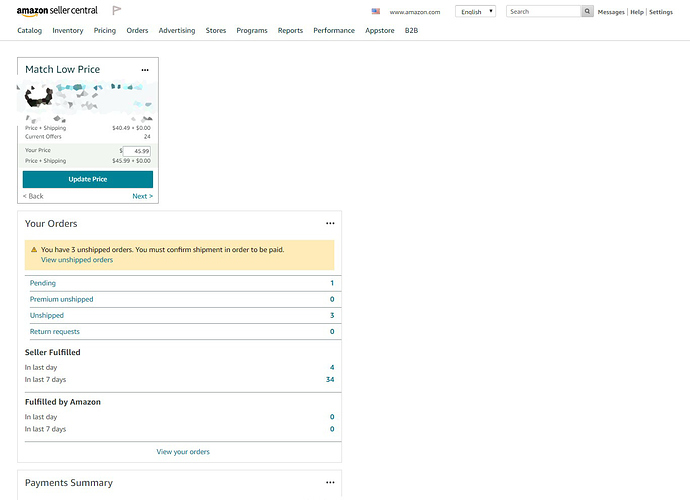Click Unshipped count 3

tap(332, 316)
